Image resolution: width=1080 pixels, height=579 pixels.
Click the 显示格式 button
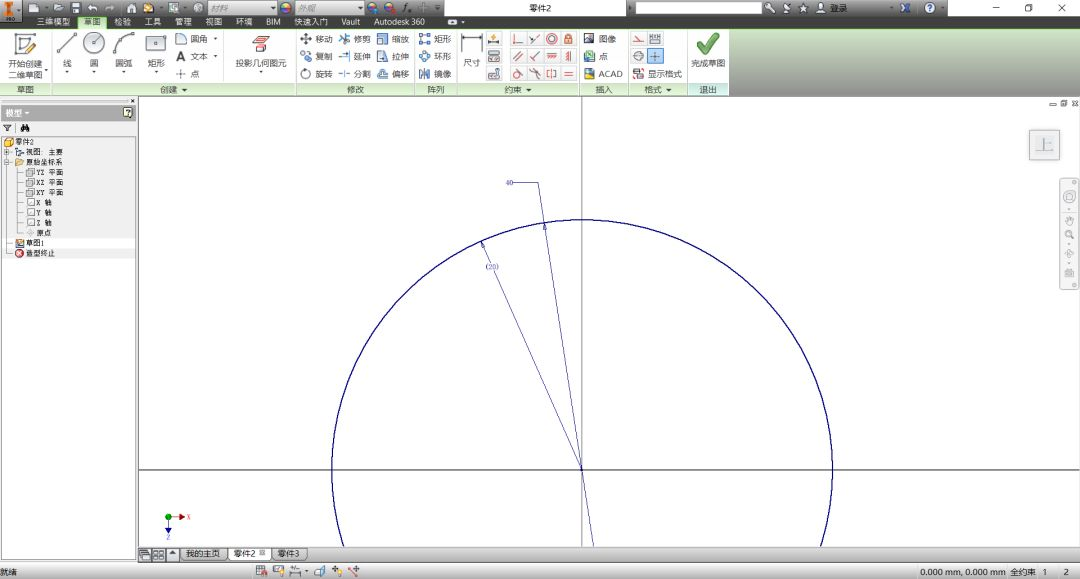[657, 74]
